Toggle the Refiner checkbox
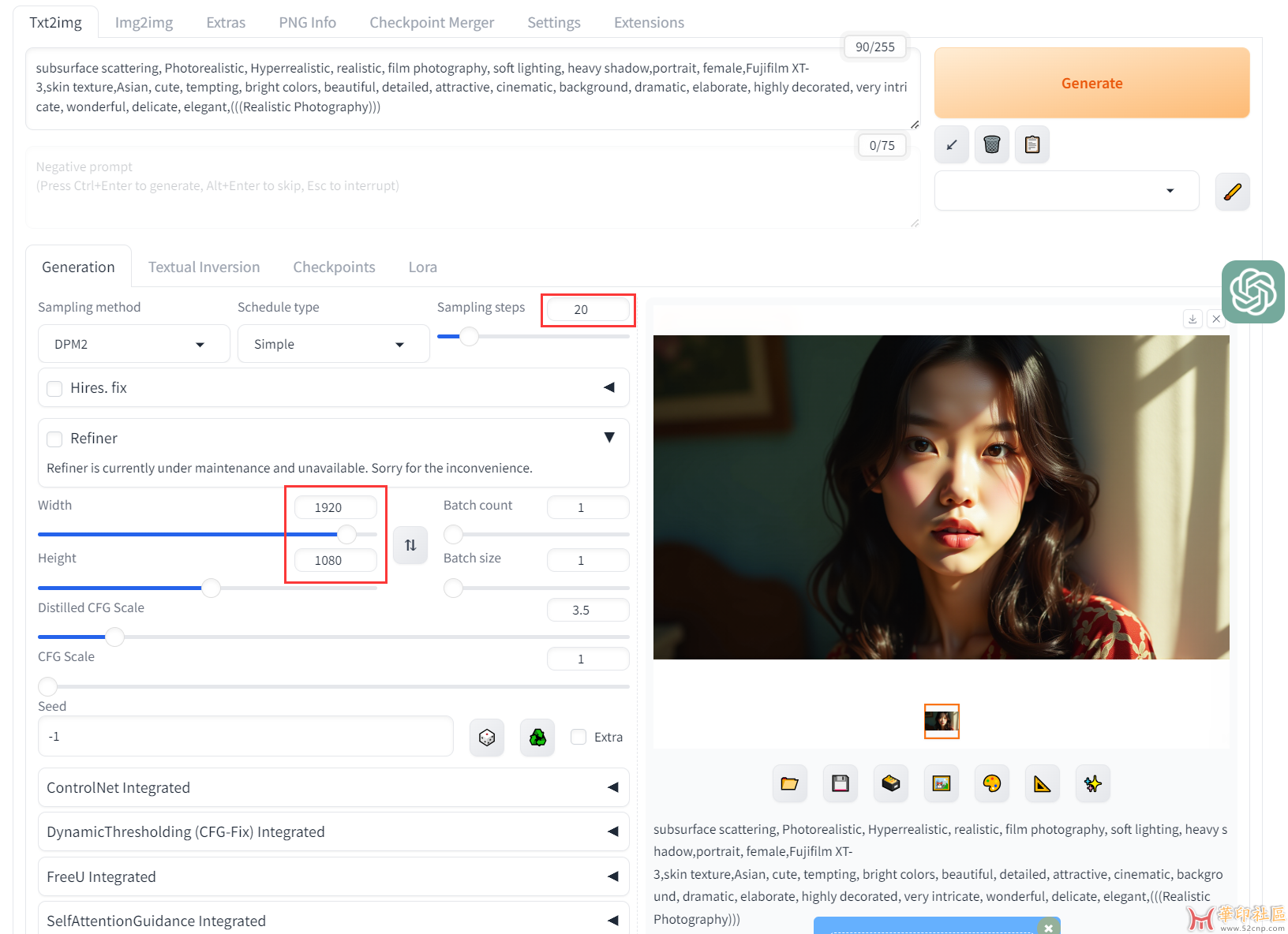Viewport: 1288px width, 934px height. pyautogui.click(x=55, y=439)
